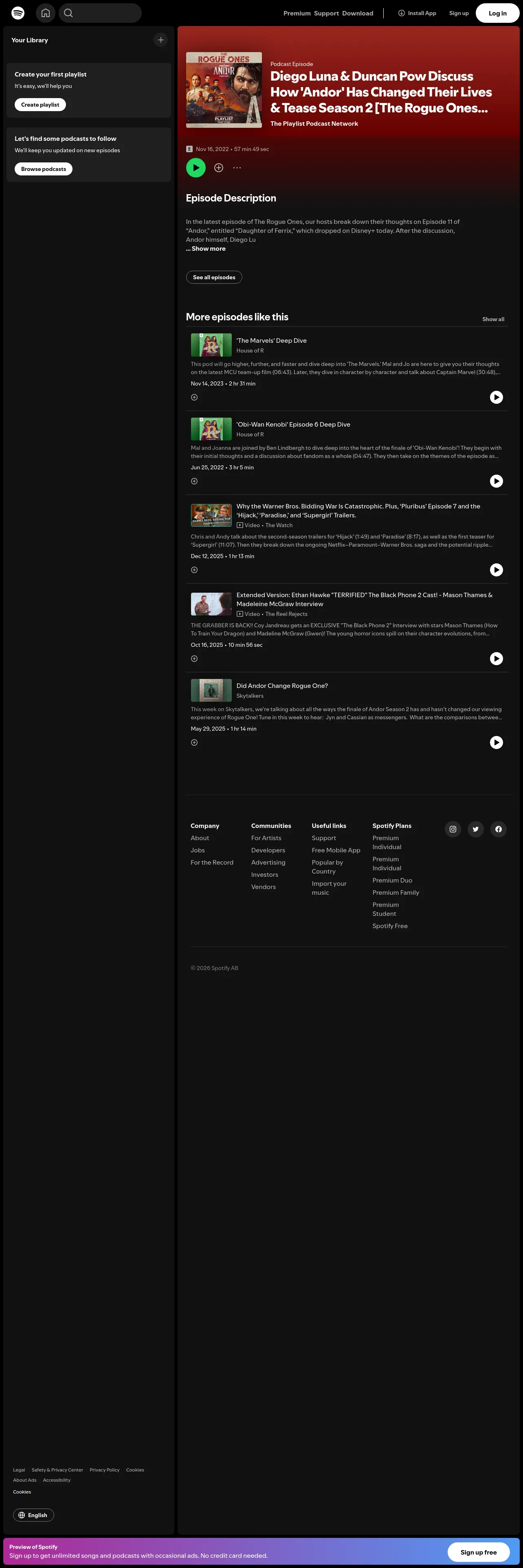Click the plus icon in Your Library
523x1568 pixels.
[161, 40]
